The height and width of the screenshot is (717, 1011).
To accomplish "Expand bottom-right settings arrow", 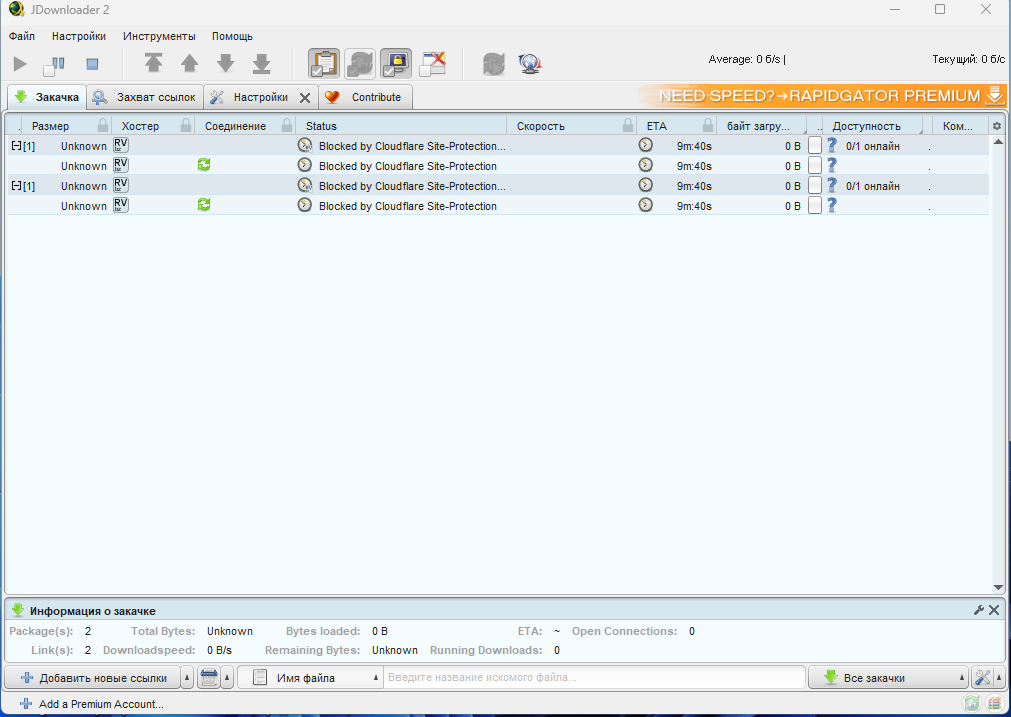I will [999, 678].
